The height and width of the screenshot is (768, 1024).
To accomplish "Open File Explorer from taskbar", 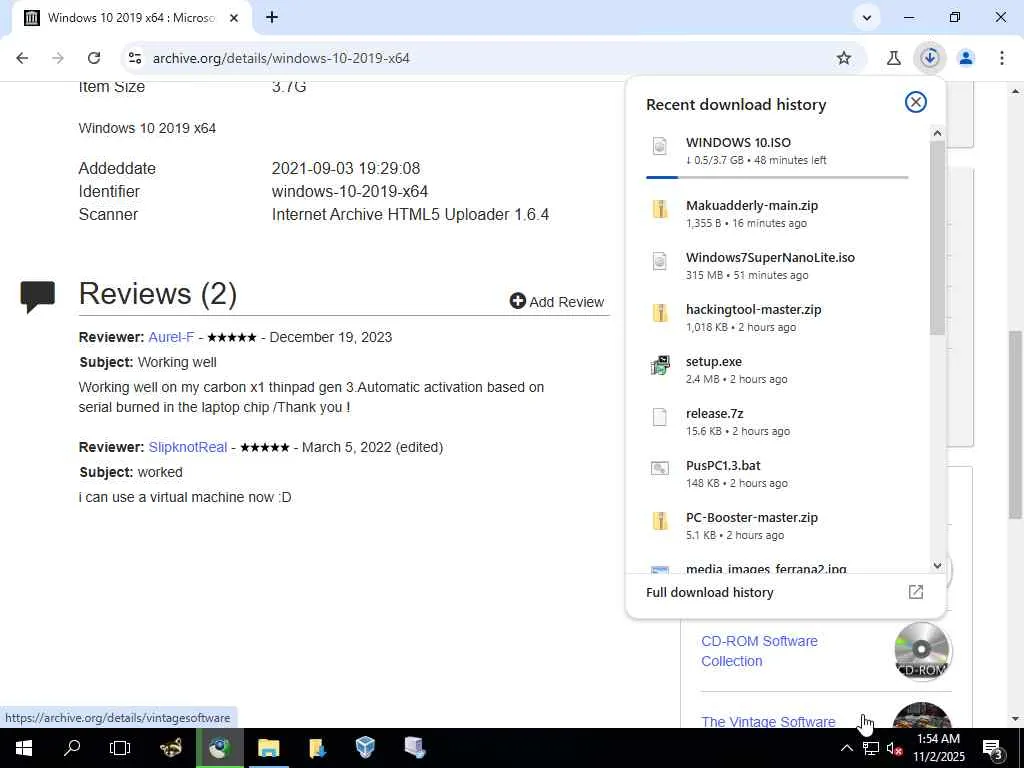I will pos(268,748).
